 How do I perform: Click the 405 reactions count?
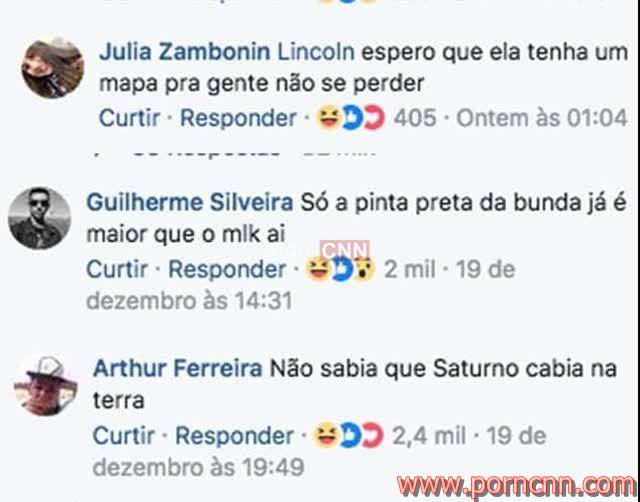[415, 118]
